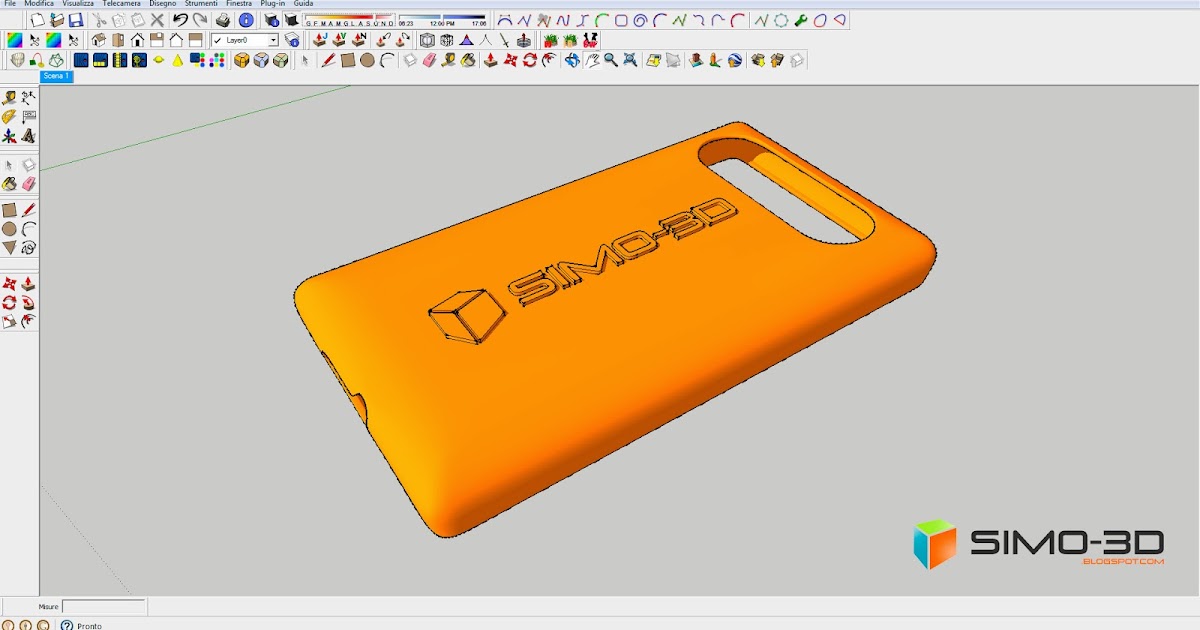This screenshot has width=1200, height=630.
Task: Click the wrench icon in the Bezier toolbar
Action: (801, 20)
